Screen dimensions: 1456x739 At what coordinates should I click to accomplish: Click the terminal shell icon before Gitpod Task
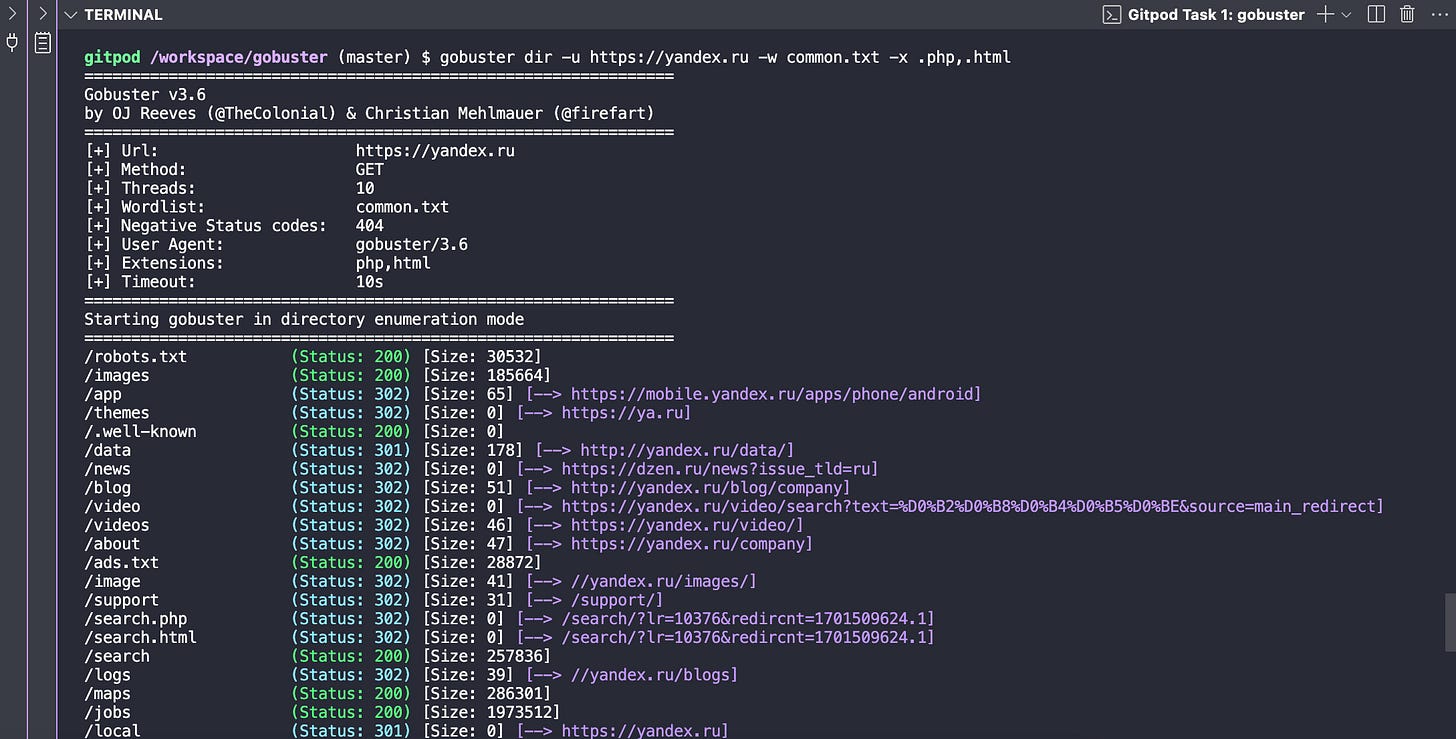point(1110,14)
